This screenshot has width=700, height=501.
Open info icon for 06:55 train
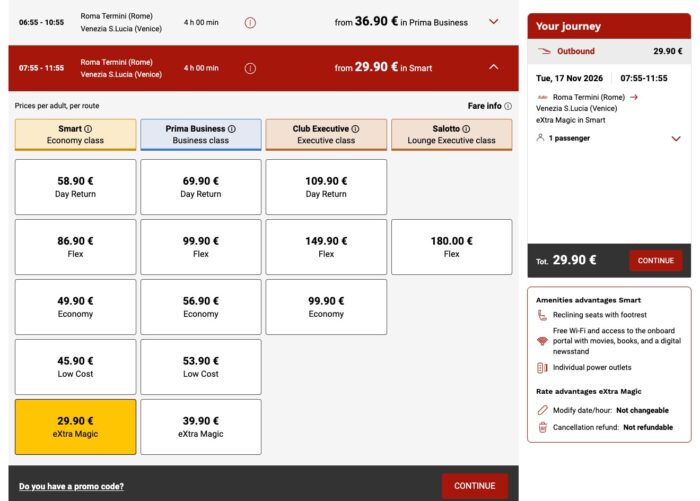250,22
